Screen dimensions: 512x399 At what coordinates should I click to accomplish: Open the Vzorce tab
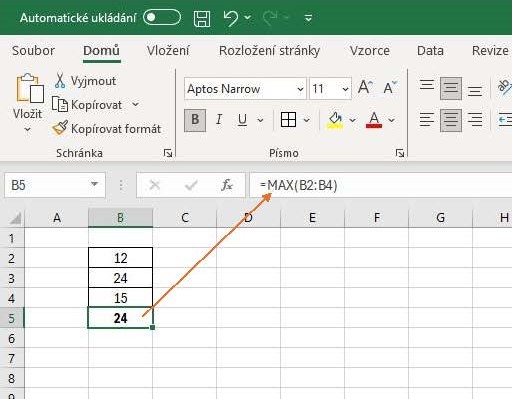pos(369,51)
